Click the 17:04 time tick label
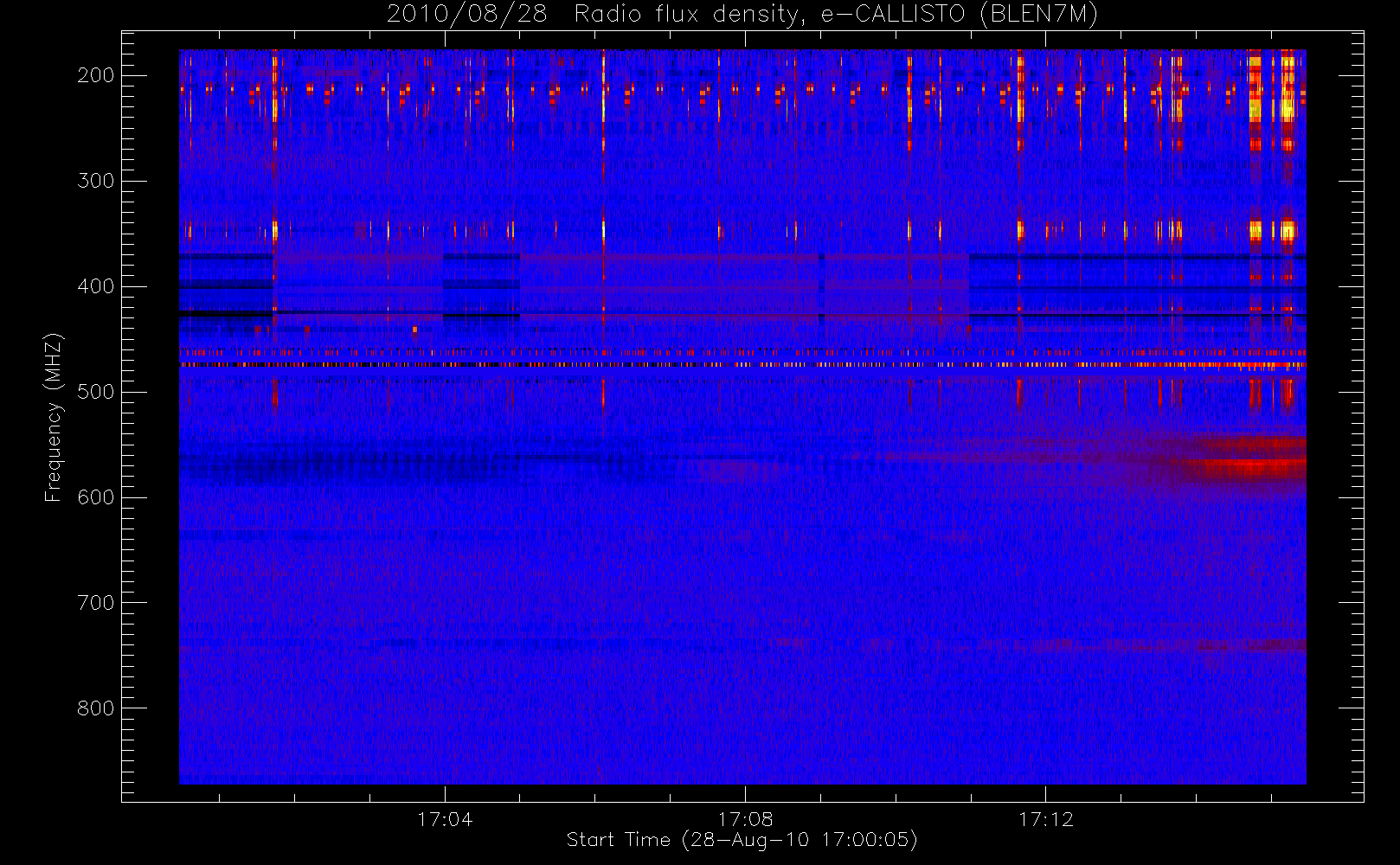Screen dimensions: 1400x865 445,819
